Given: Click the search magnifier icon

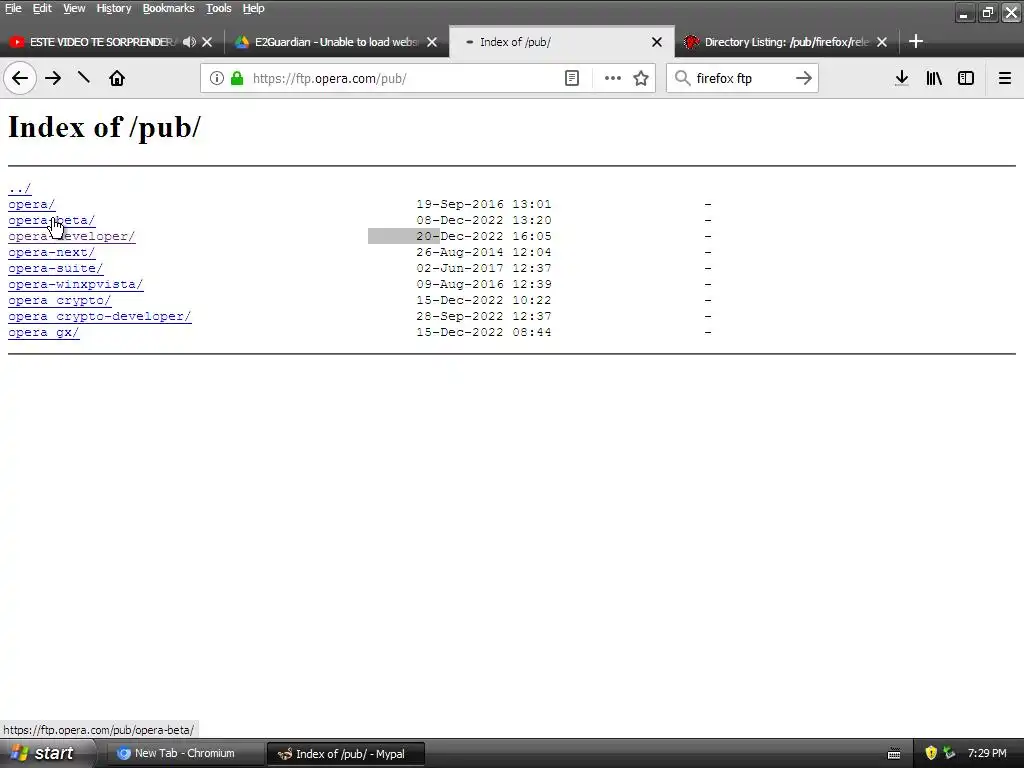Looking at the screenshot, I should click(x=682, y=78).
